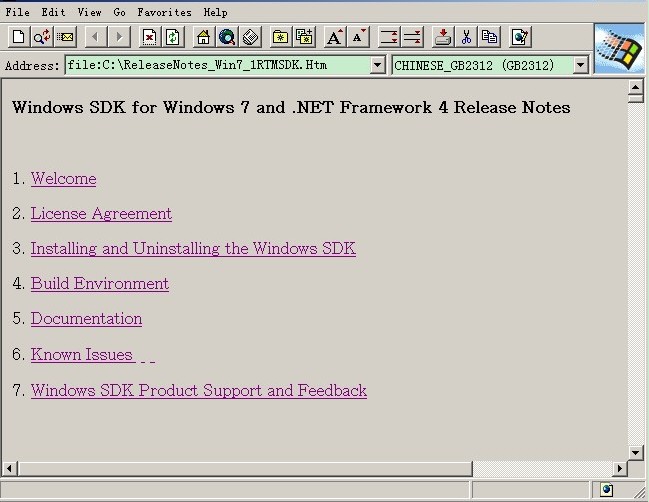Expand the CHINESE_GB2312 encoding dropdown arrow

point(581,65)
